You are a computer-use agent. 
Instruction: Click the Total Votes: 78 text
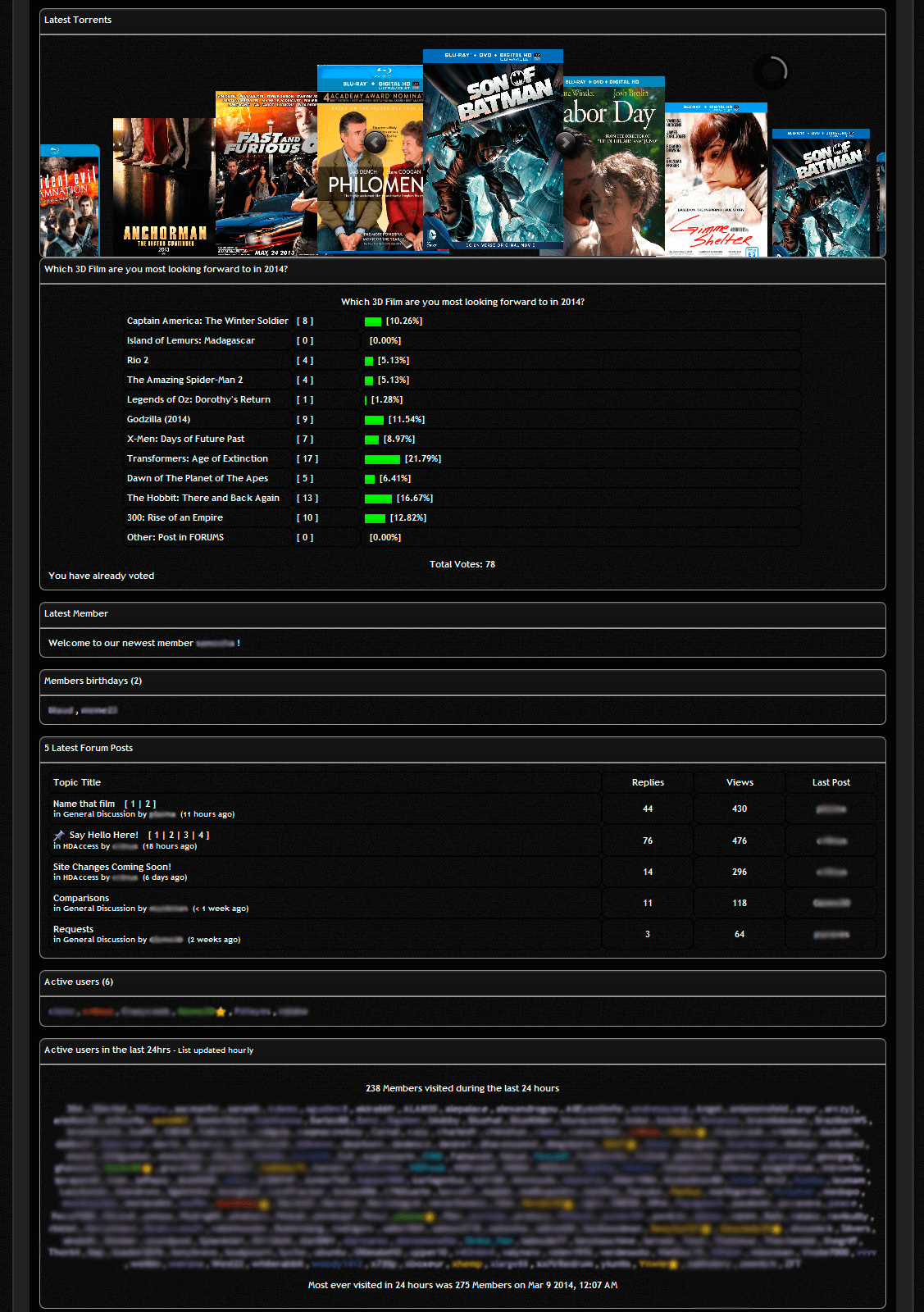[x=462, y=564]
